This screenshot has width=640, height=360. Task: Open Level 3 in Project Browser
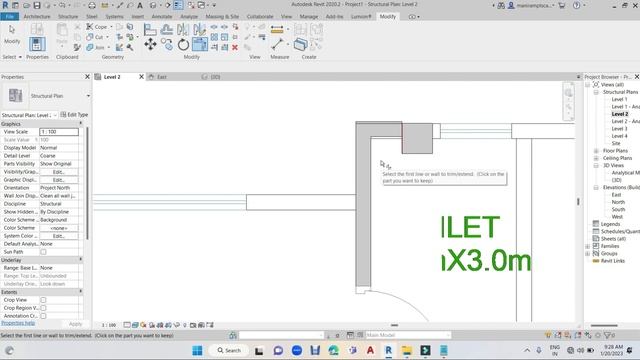pyautogui.click(x=619, y=129)
